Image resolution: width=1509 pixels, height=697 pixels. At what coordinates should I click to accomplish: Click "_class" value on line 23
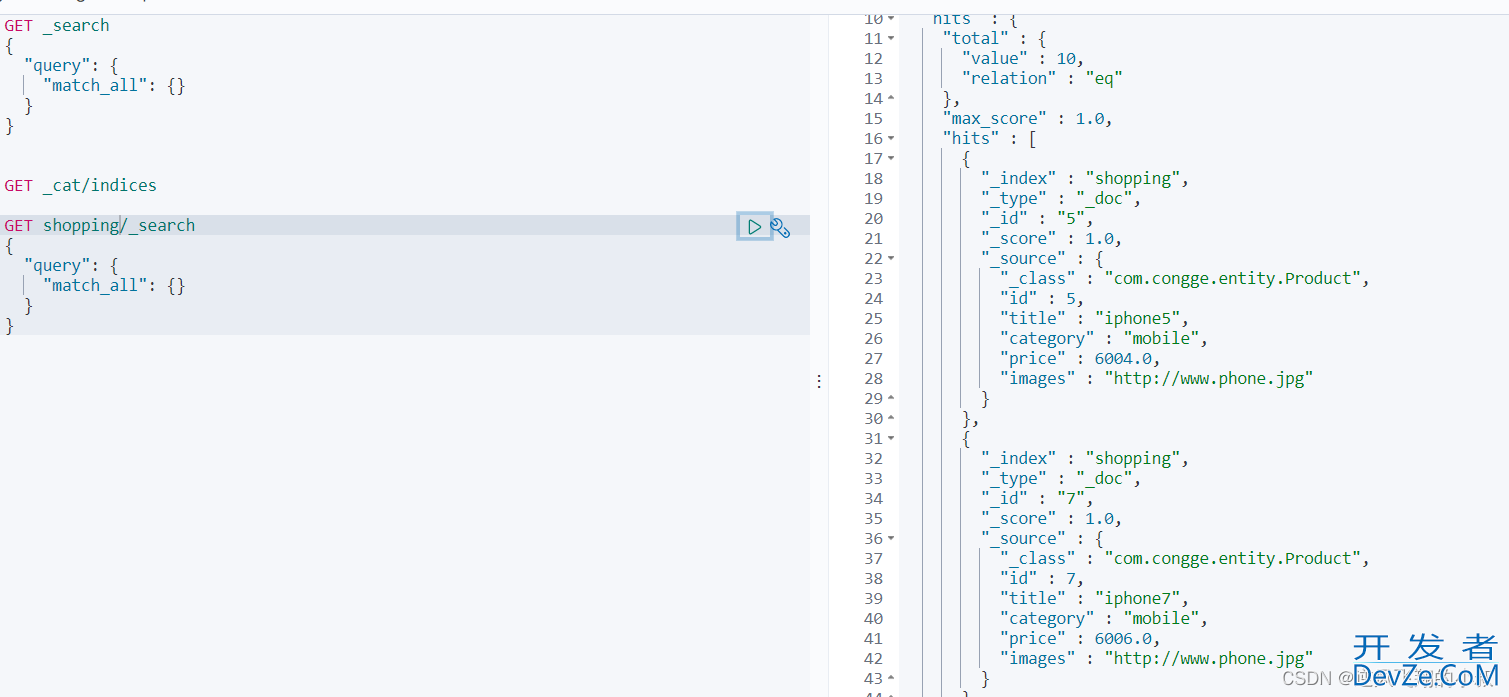click(x=1232, y=278)
